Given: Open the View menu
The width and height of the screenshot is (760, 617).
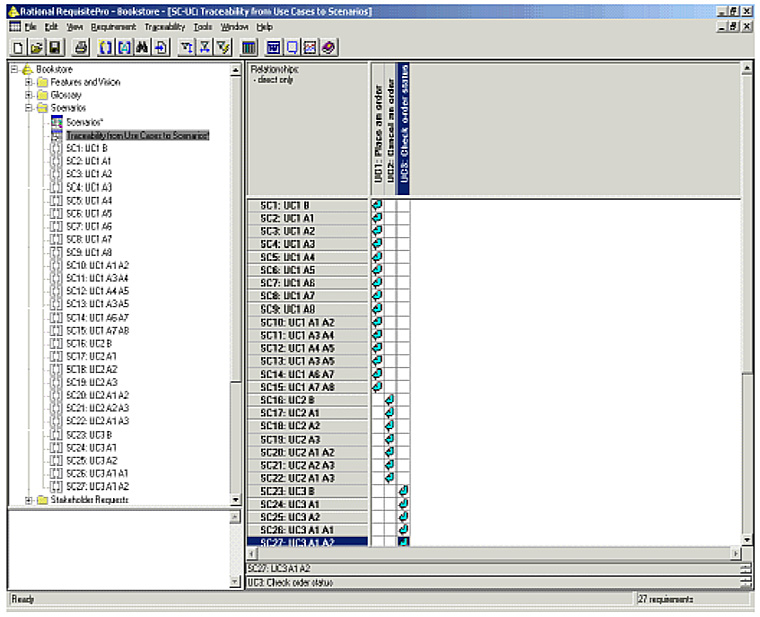Looking at the screenshot, I should point(75,27).
